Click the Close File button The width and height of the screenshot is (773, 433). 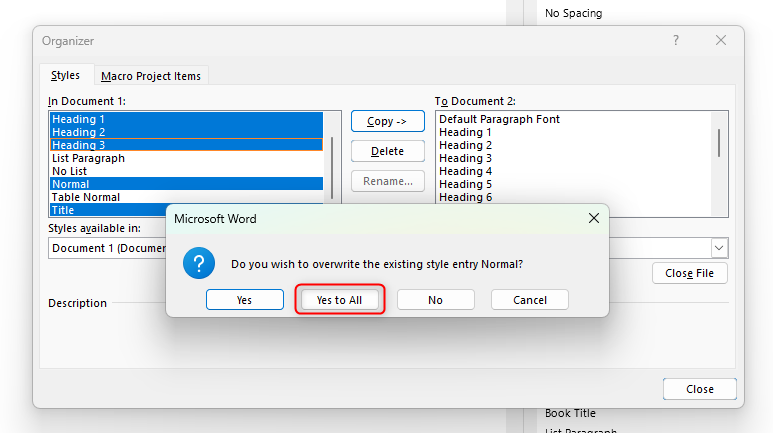689,273
